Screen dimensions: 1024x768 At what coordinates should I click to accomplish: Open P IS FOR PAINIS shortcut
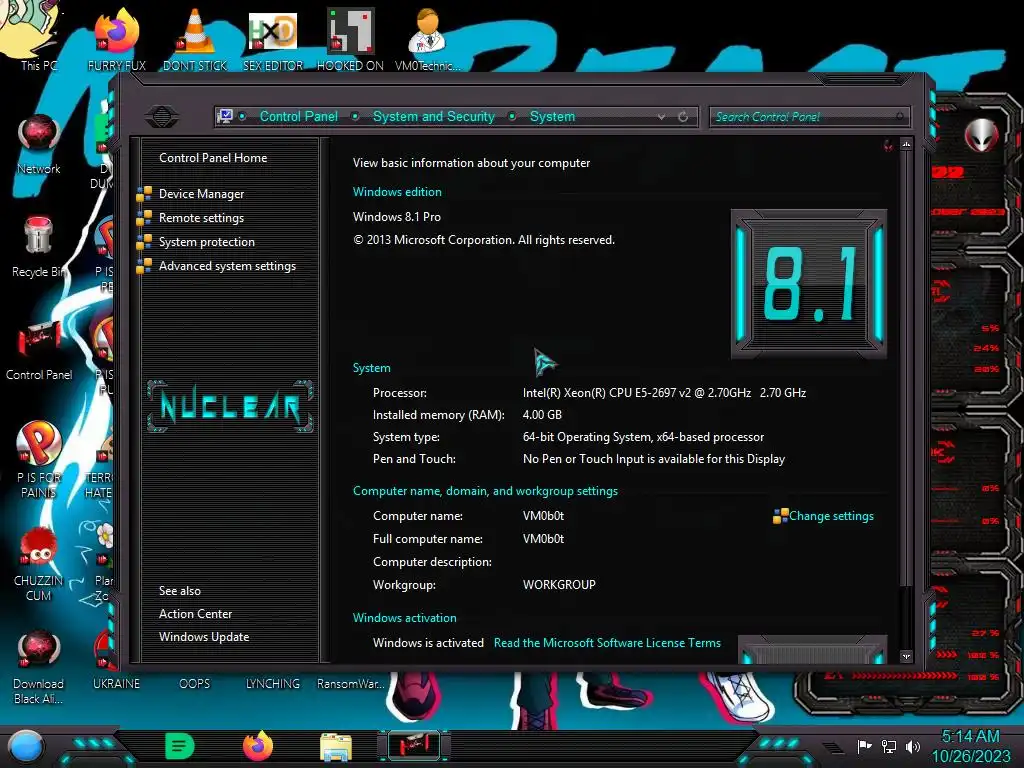click(x=39, y=459)
